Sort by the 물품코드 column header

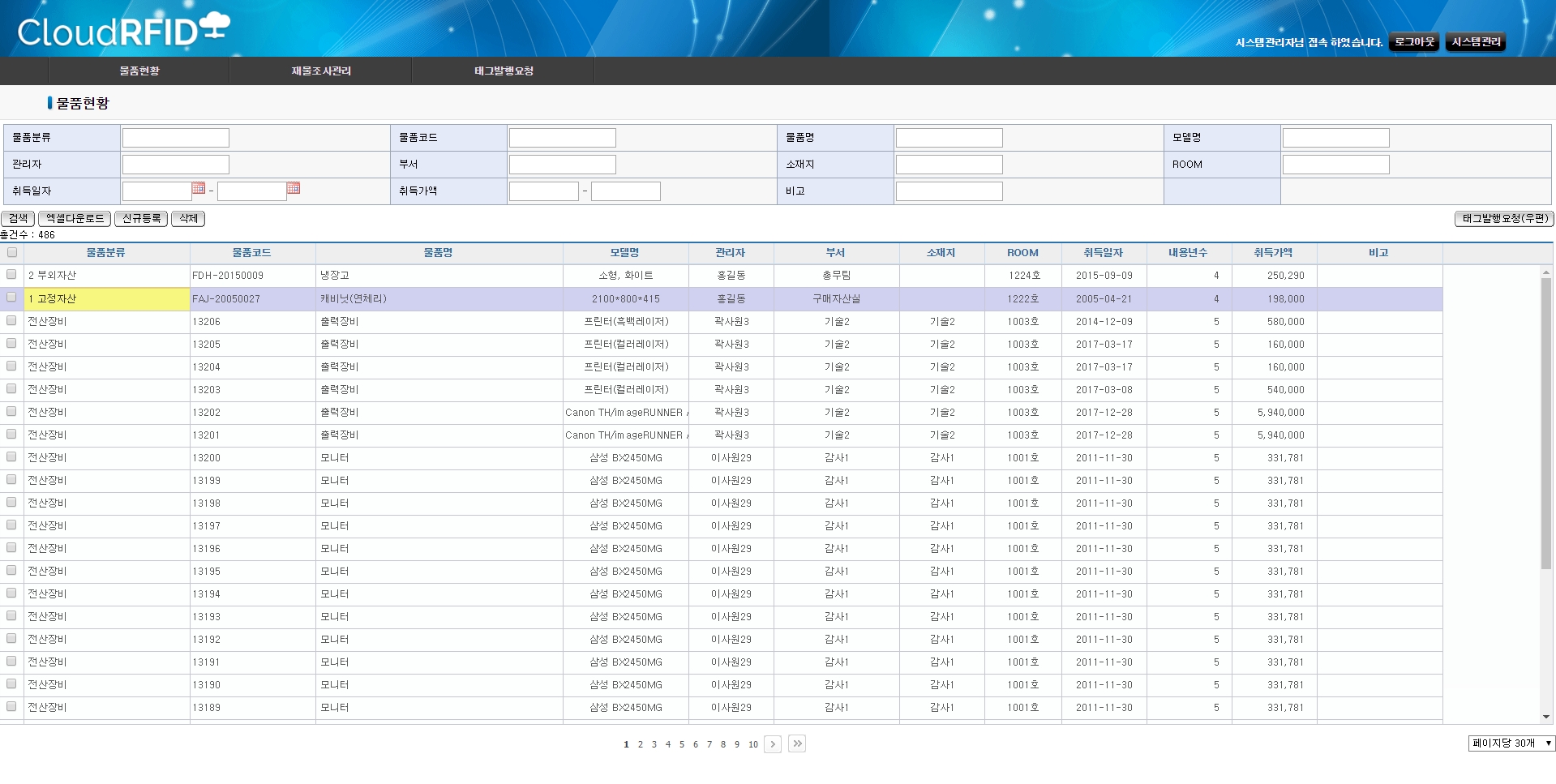252,253
